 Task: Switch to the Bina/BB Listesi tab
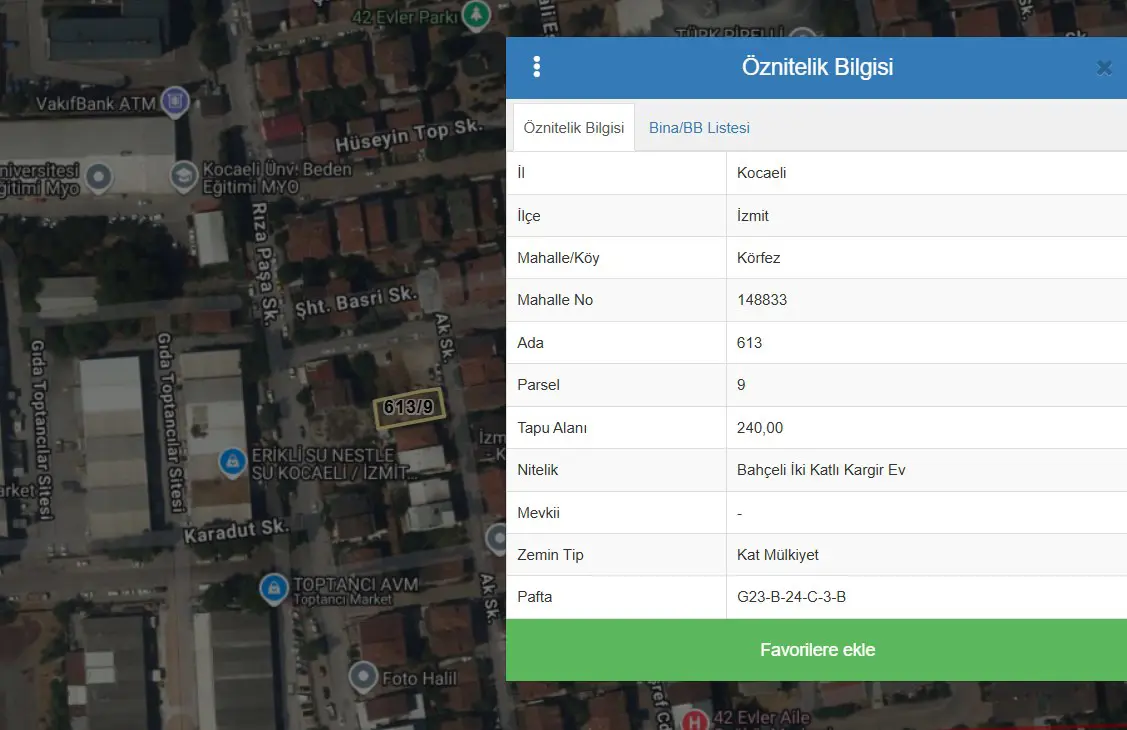(699, 128)
